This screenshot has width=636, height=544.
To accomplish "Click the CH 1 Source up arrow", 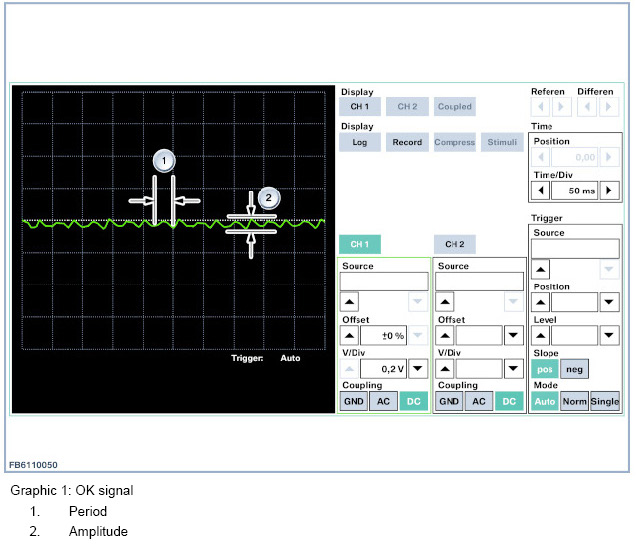I will (352, 301).
